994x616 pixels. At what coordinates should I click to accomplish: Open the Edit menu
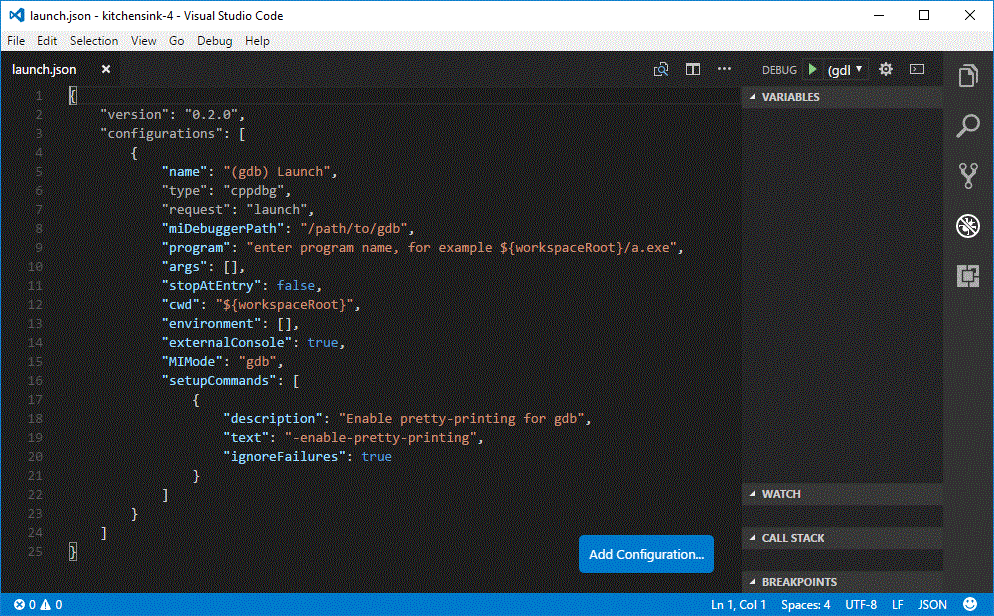(x=47, y=41)
